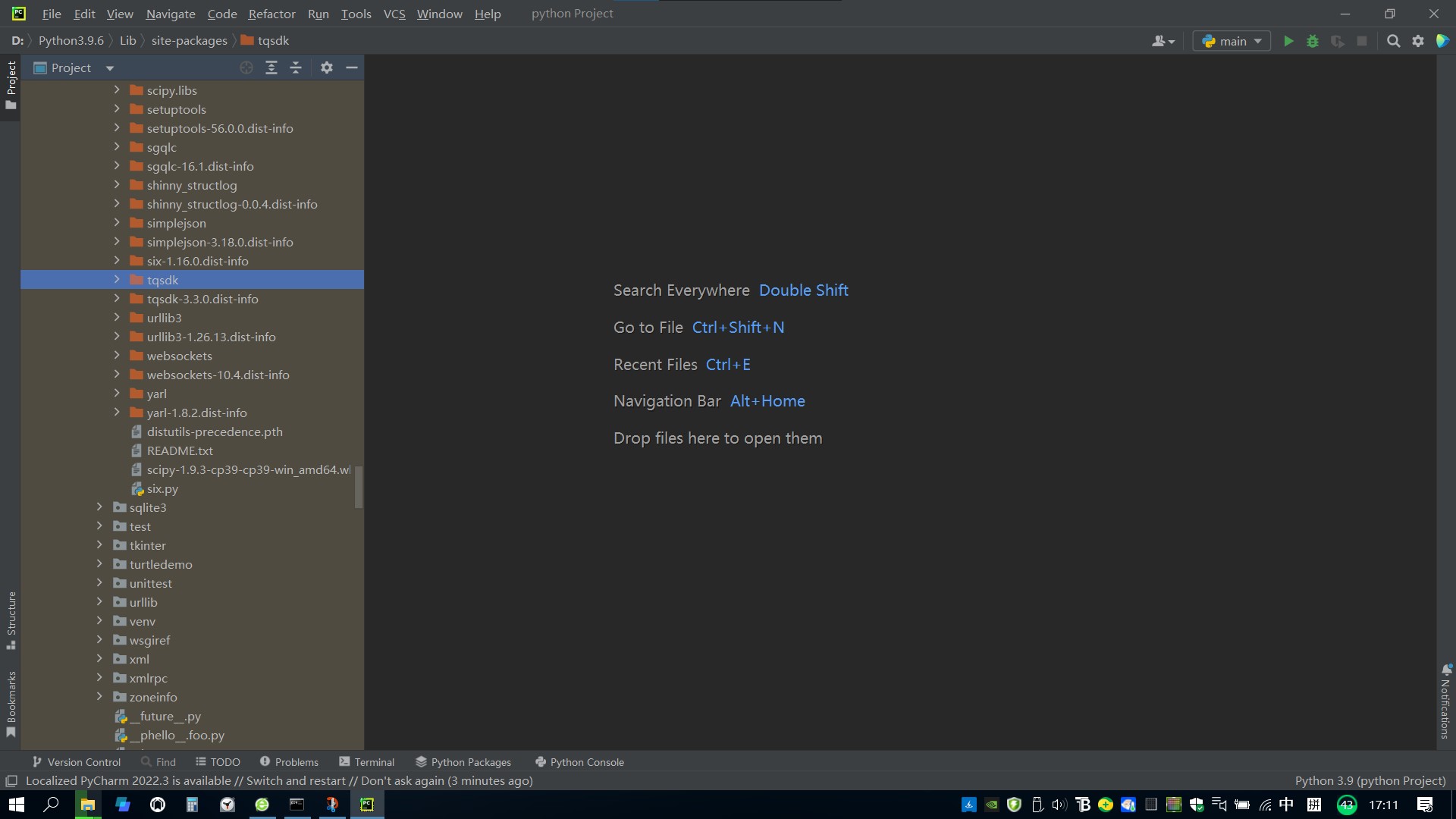
Task: Click Python 3.9 interpreter in status bar
Action: click(x=1370, y=781)
